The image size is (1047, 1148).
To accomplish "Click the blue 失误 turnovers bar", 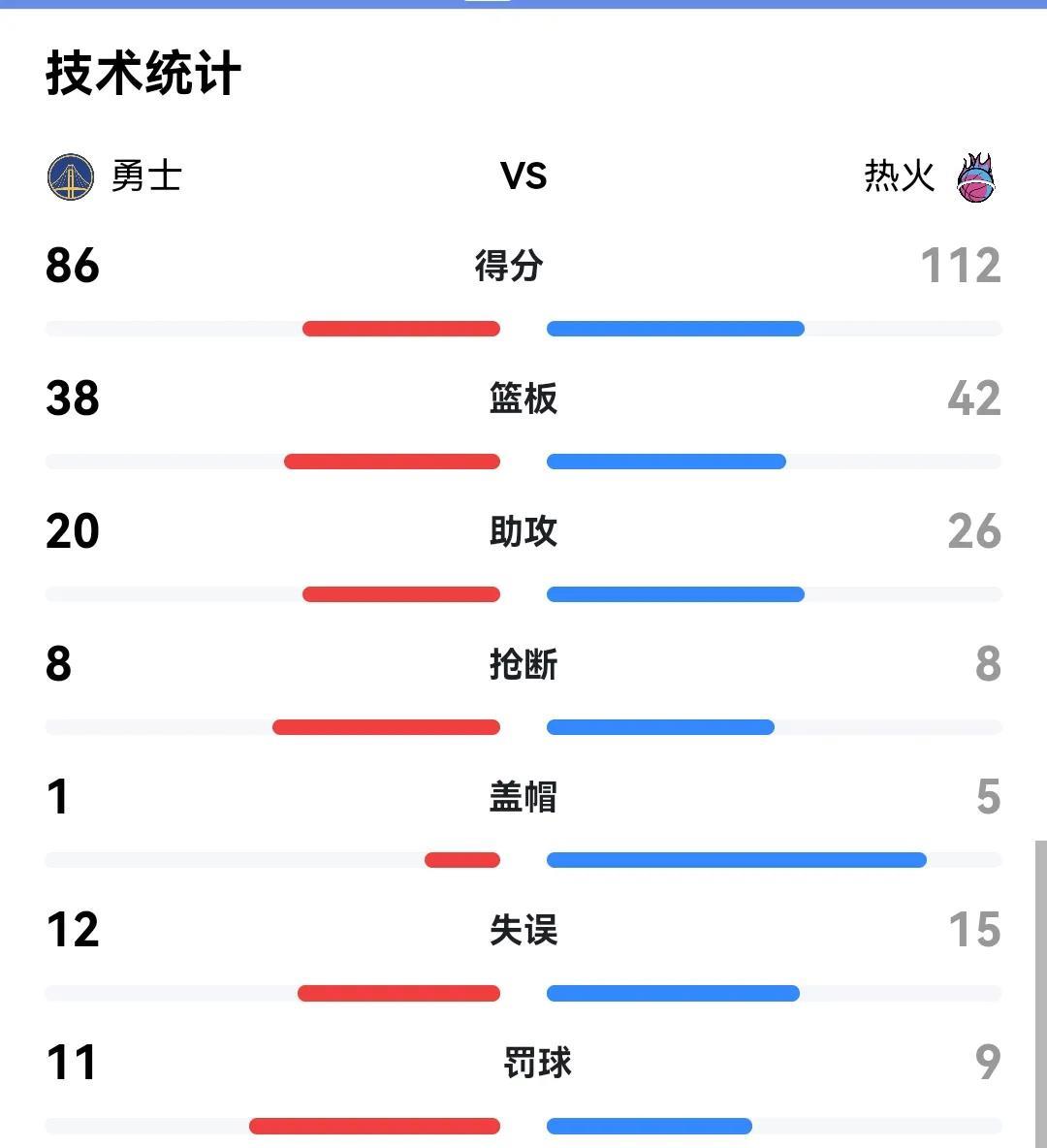I will point(673,993).
